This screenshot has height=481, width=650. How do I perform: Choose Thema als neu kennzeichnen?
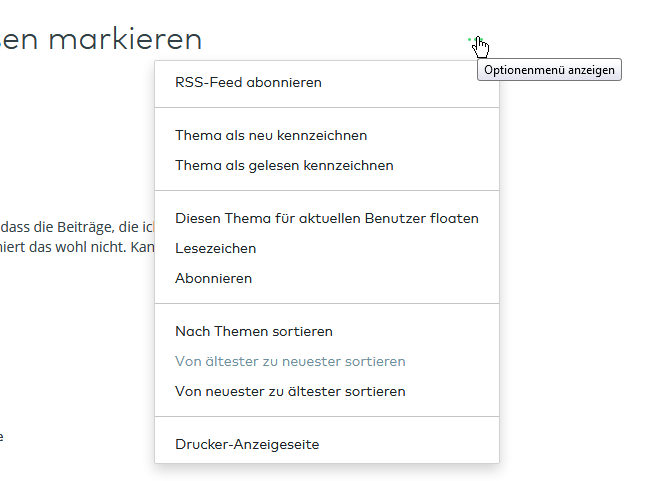tap(271, 135)
